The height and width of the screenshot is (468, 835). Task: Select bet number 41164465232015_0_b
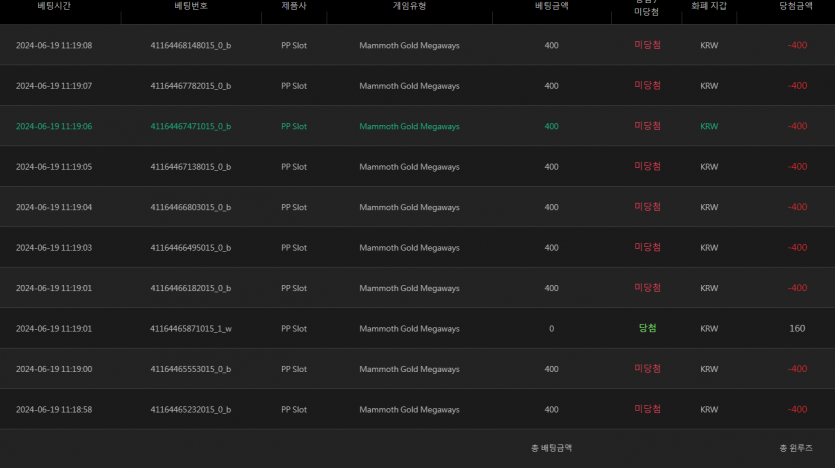point(191,409)
